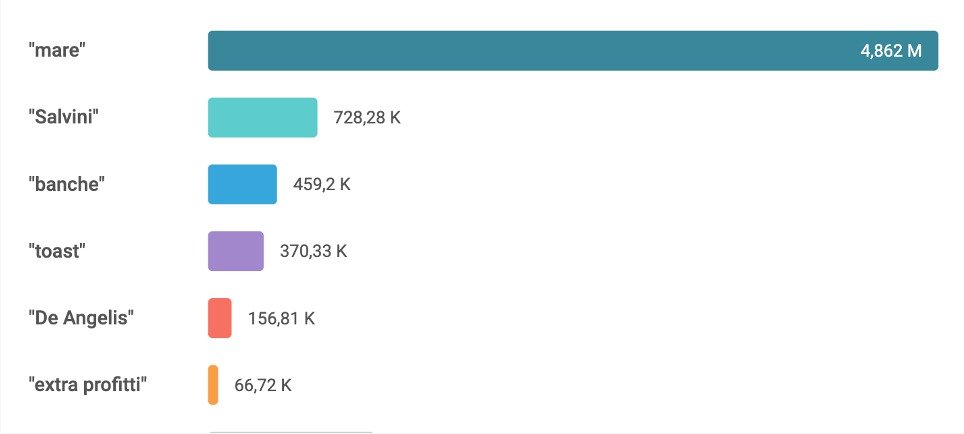Select the 156,81 K value
Image resolution: width=964 pixels, height=434 pixels.
click(x=281, y=319)
